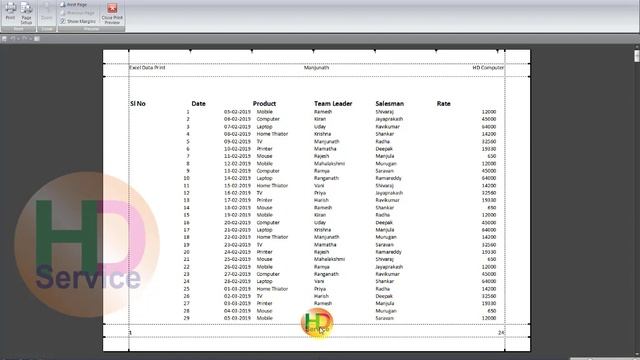This screenshot has width=640, height=360.
Task: Click 'Home Thiator' product in row 11
Action: pos(272,186)
